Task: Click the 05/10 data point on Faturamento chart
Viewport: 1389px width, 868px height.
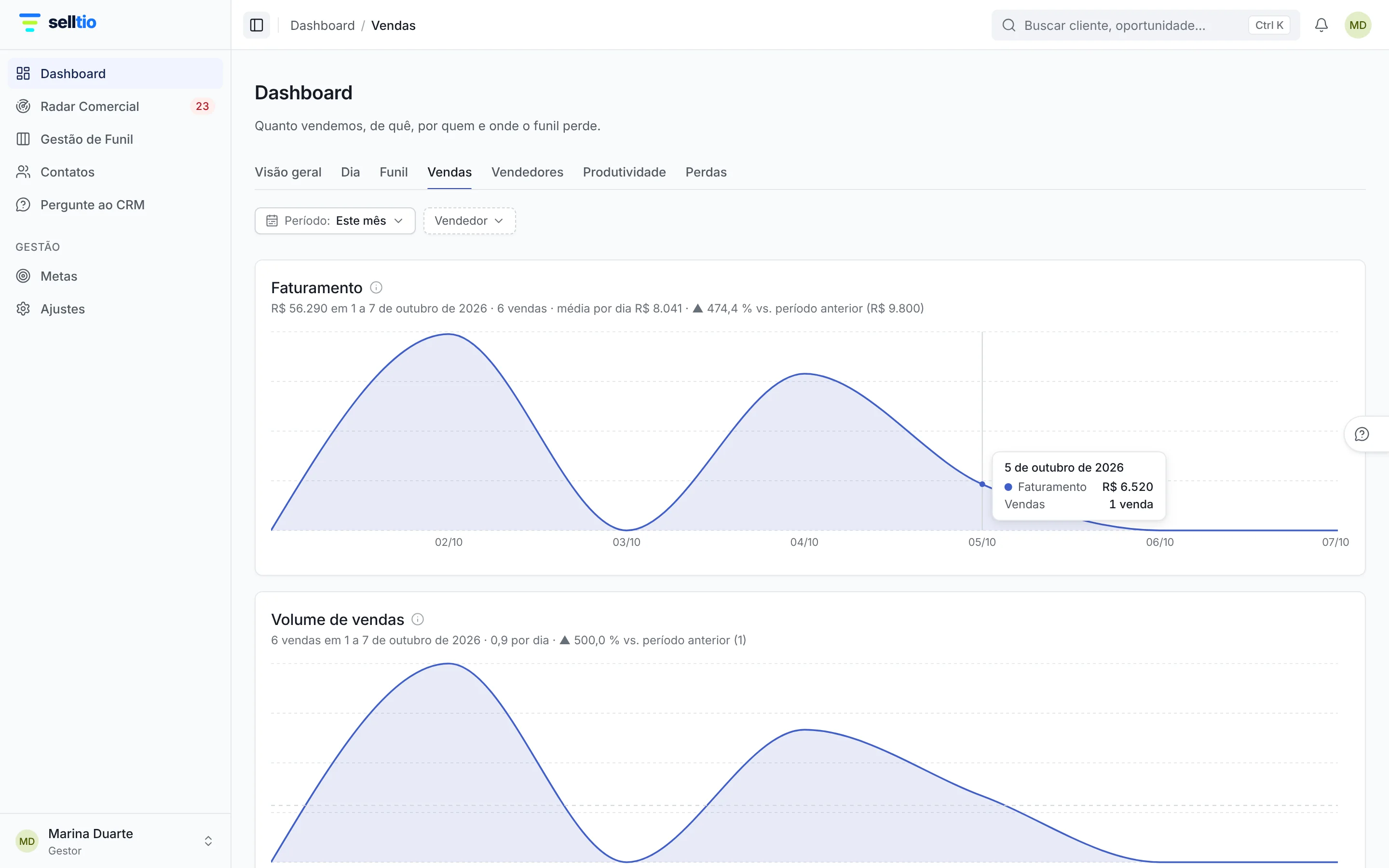Action: [x=982, y=485]
